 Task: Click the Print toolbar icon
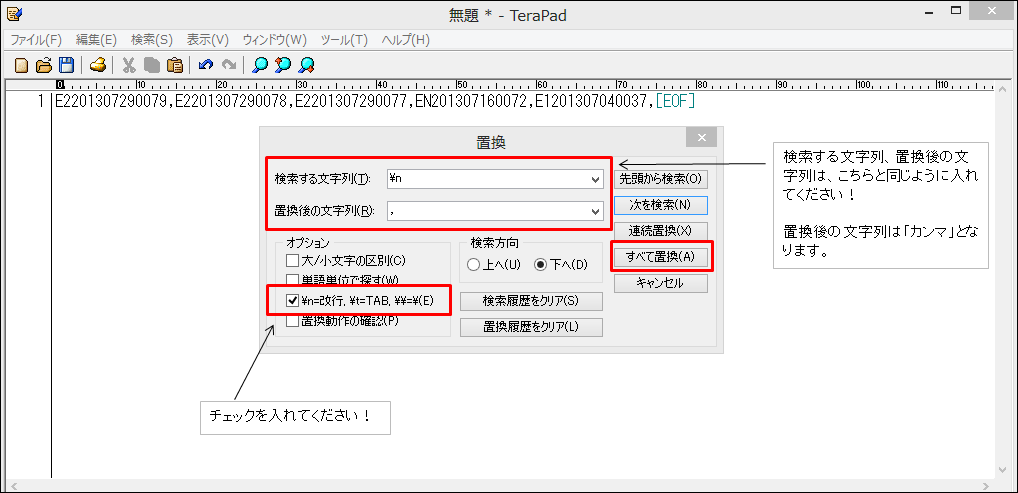pyautogui.click(x=97, y=65)
